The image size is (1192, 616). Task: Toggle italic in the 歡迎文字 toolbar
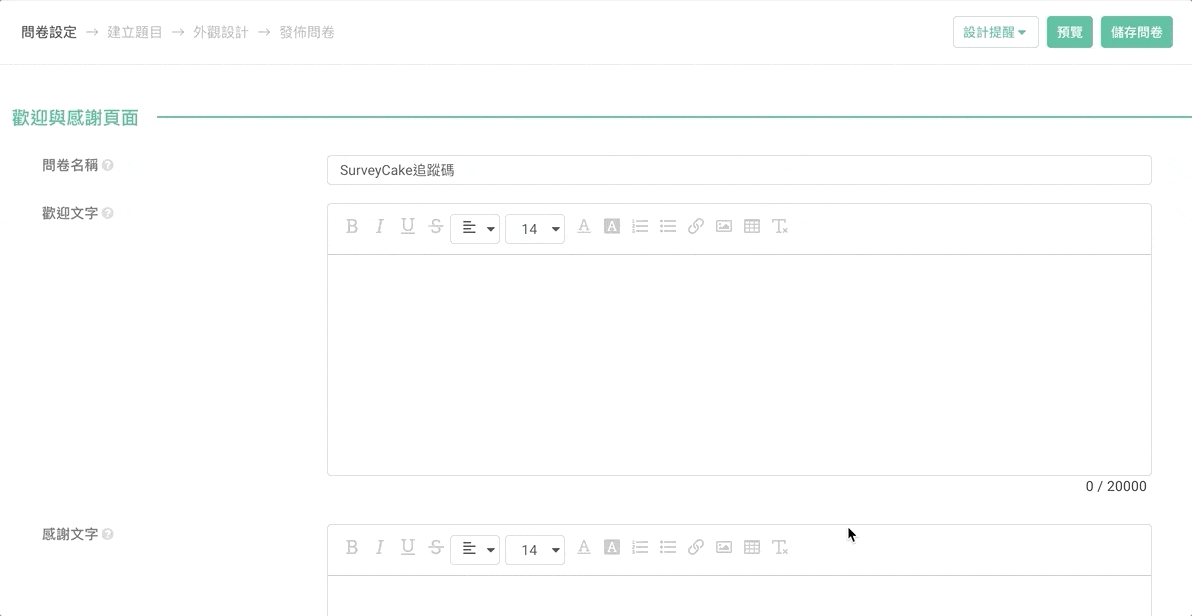point(379,226)
